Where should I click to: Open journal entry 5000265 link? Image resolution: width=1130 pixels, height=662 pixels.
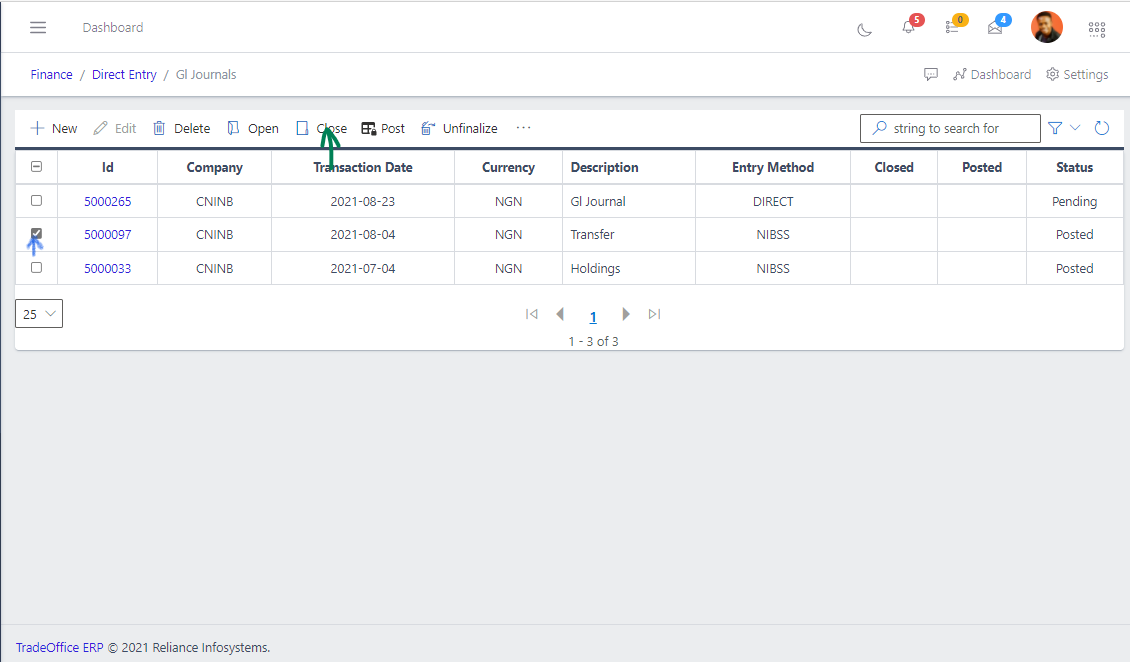coord(107,201)
